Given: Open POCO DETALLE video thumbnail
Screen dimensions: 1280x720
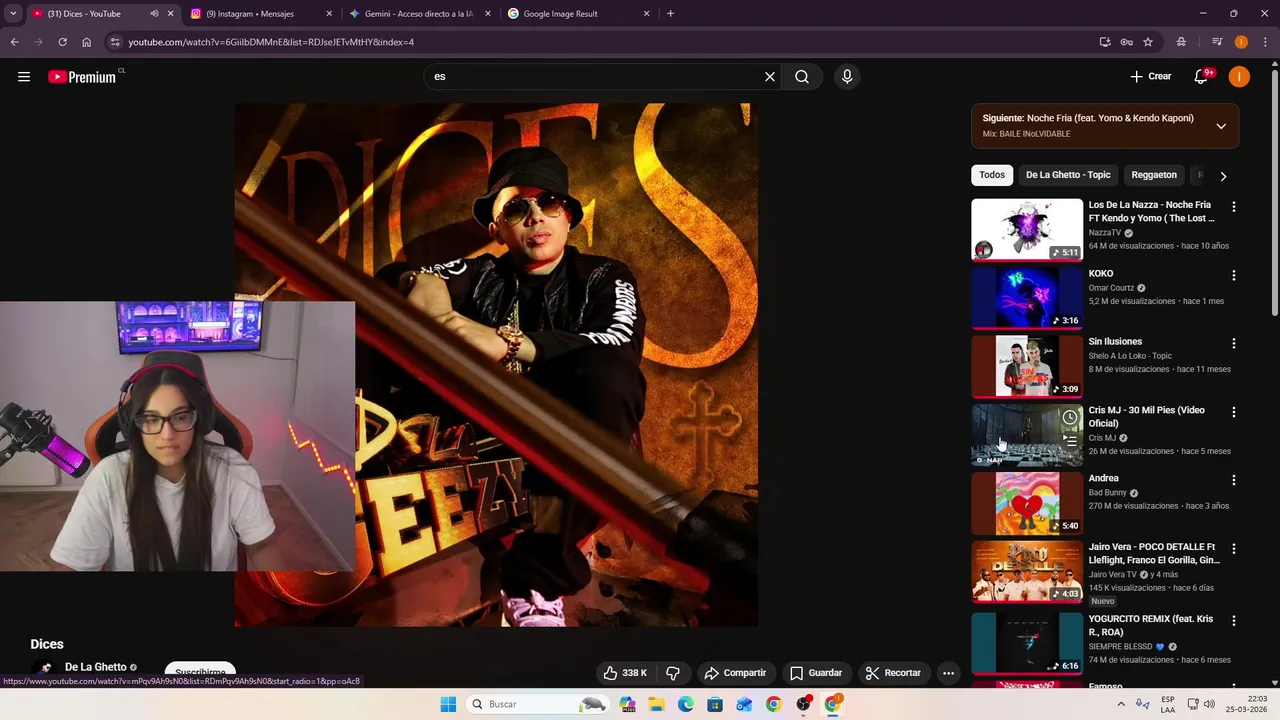Looking at the screenshot, I should [1027, 572].
